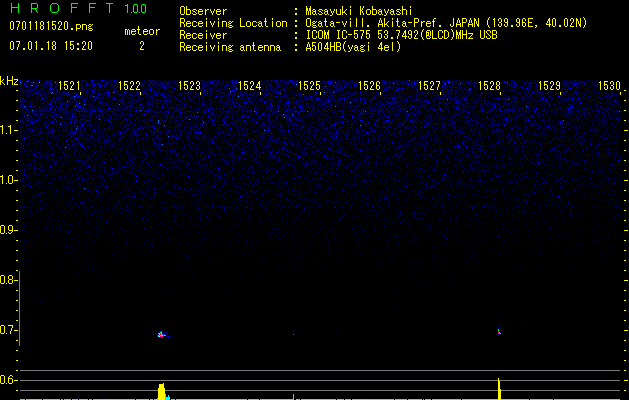
Task: Click the small cyan spike near 1525
Action: pyautogui.click(x=293, y=397)
